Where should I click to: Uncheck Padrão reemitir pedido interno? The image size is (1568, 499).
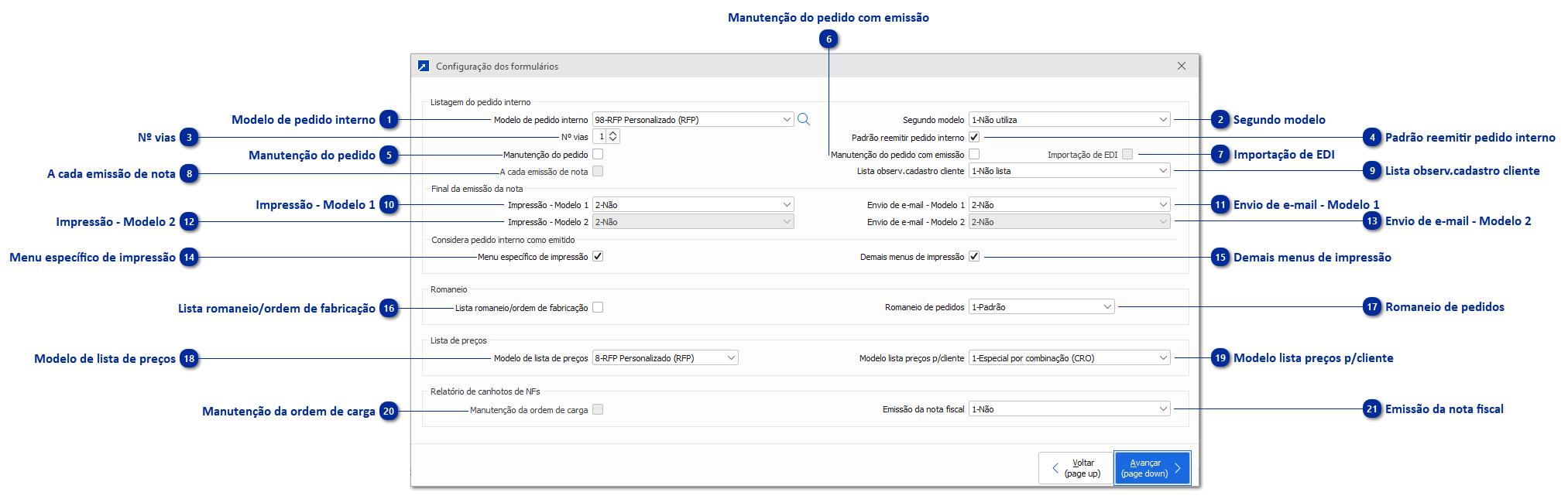click(974, 137)
